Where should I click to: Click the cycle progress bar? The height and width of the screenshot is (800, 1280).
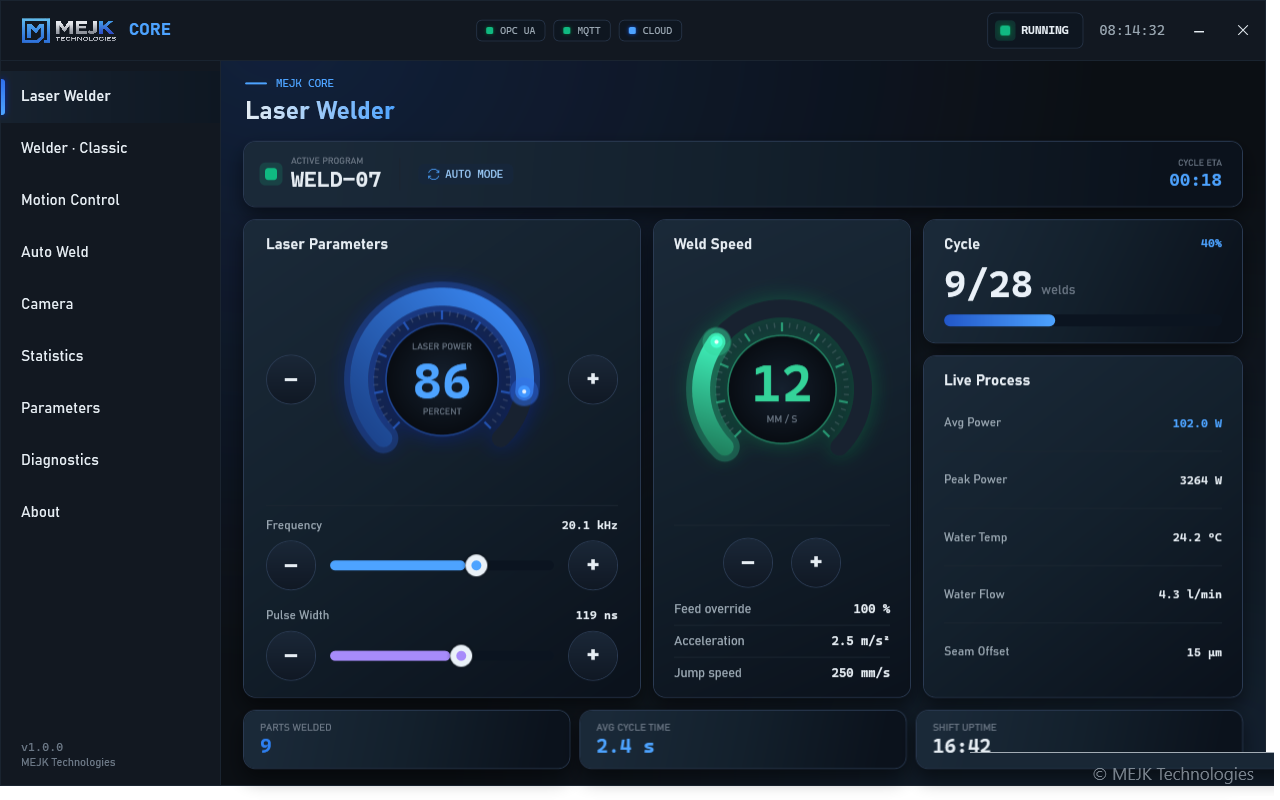point(1082,320)
